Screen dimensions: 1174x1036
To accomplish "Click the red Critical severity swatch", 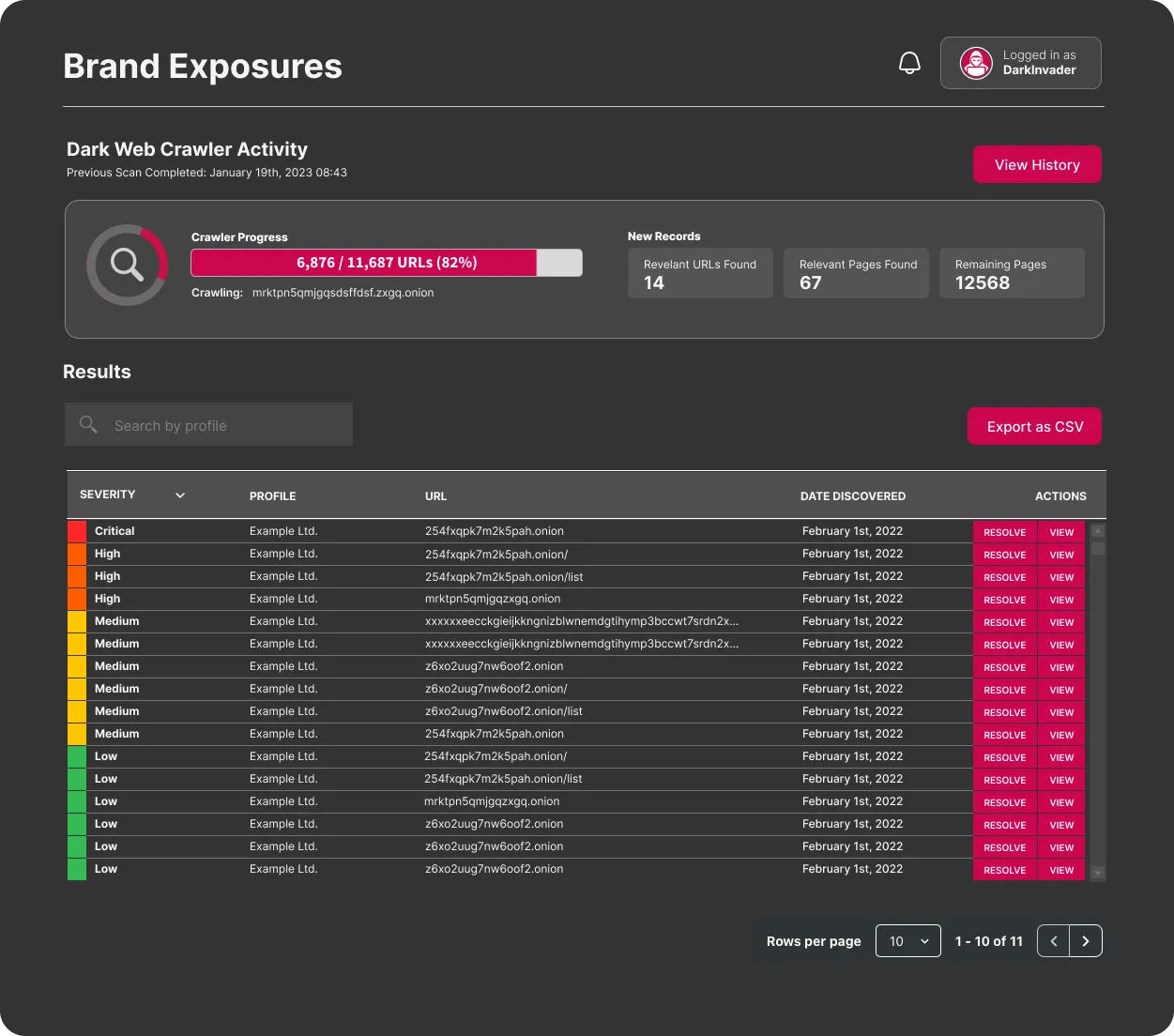I will [x=76, y=531].
